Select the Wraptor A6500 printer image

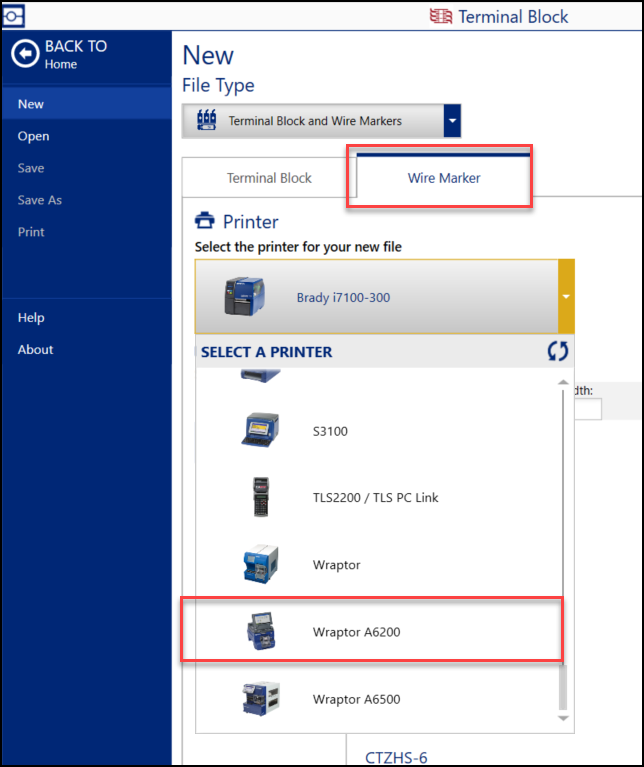coord(261,699)
